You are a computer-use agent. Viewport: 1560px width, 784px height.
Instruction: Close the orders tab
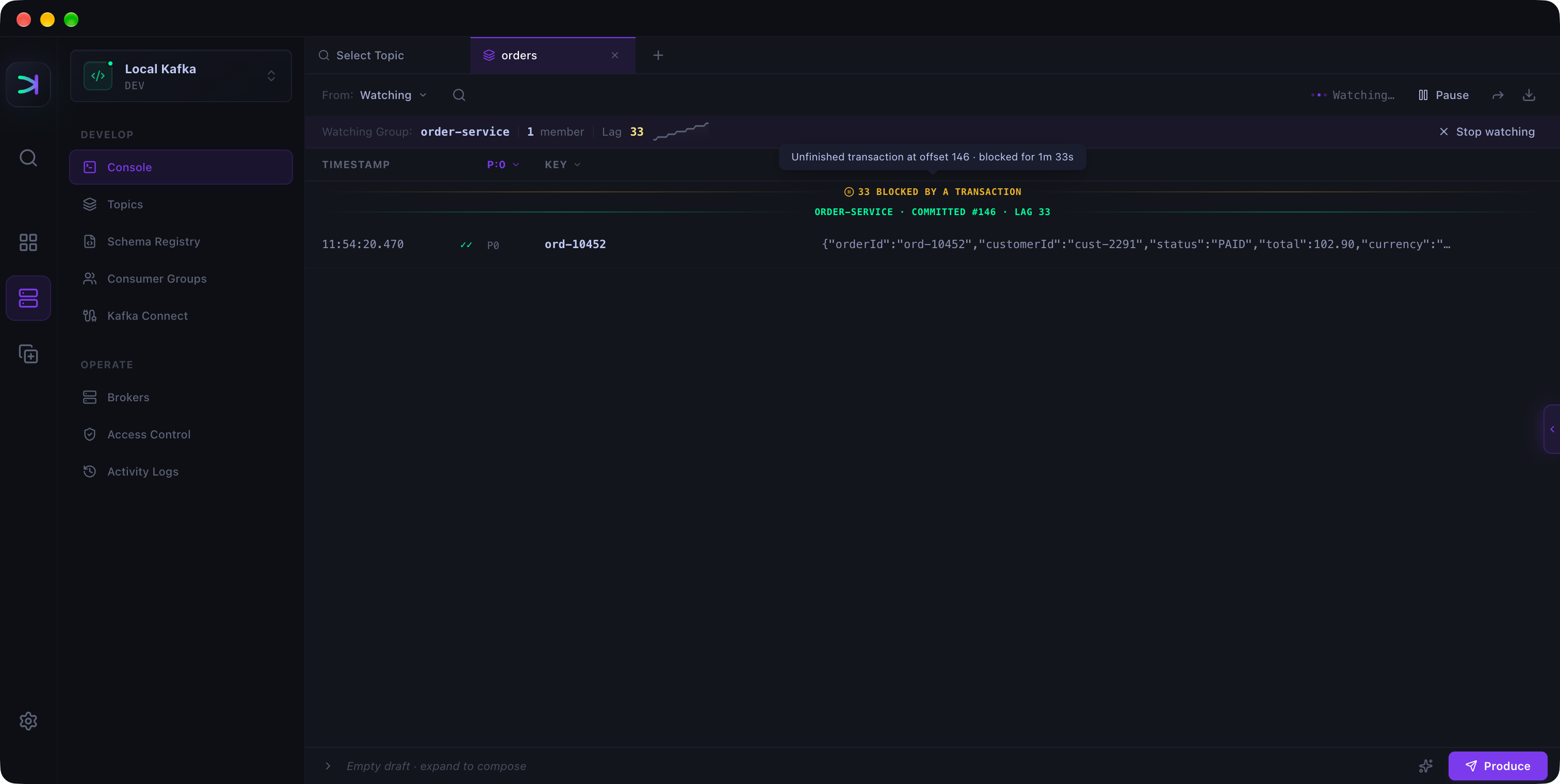[615, 55]
